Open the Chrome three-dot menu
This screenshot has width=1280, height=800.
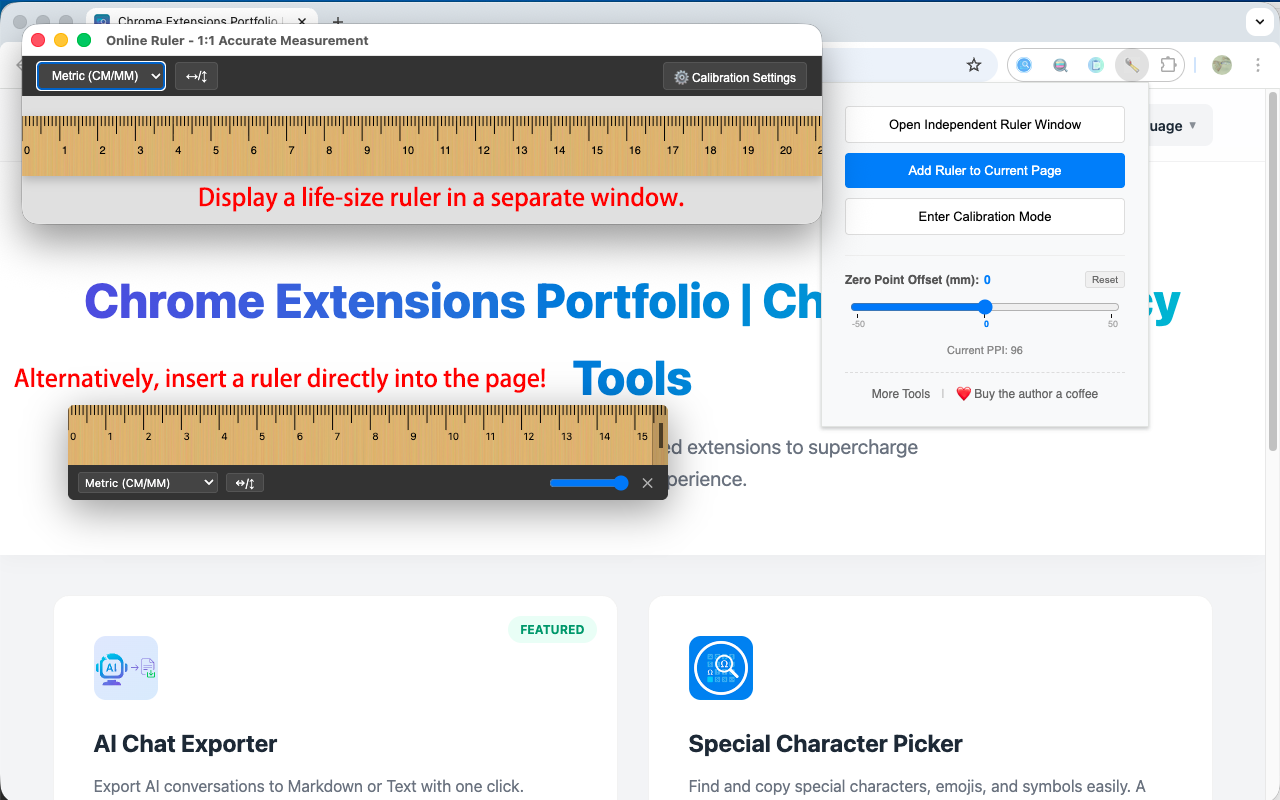click(1257, 65)
